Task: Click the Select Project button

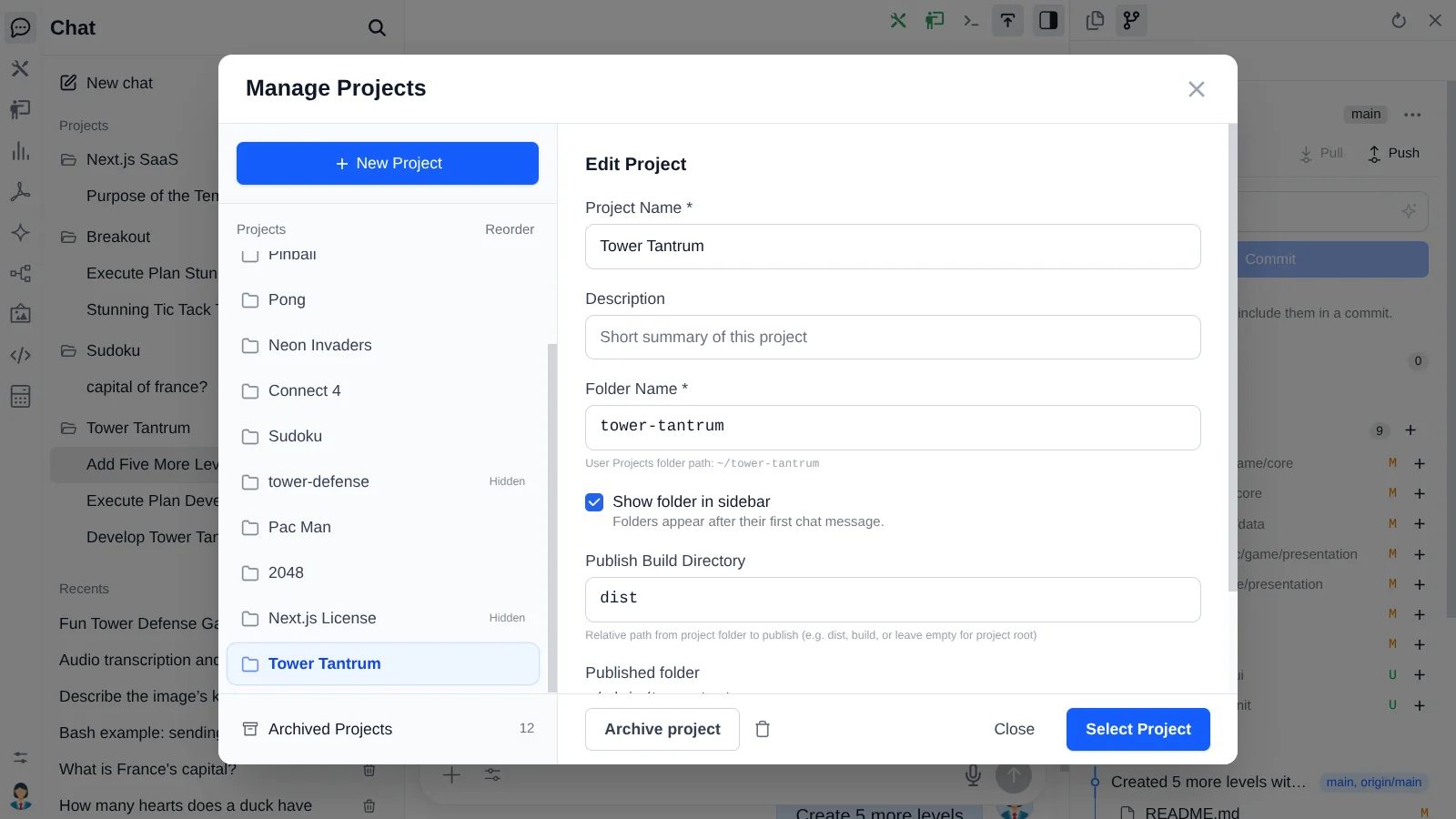Action: tap(1138, 729)
